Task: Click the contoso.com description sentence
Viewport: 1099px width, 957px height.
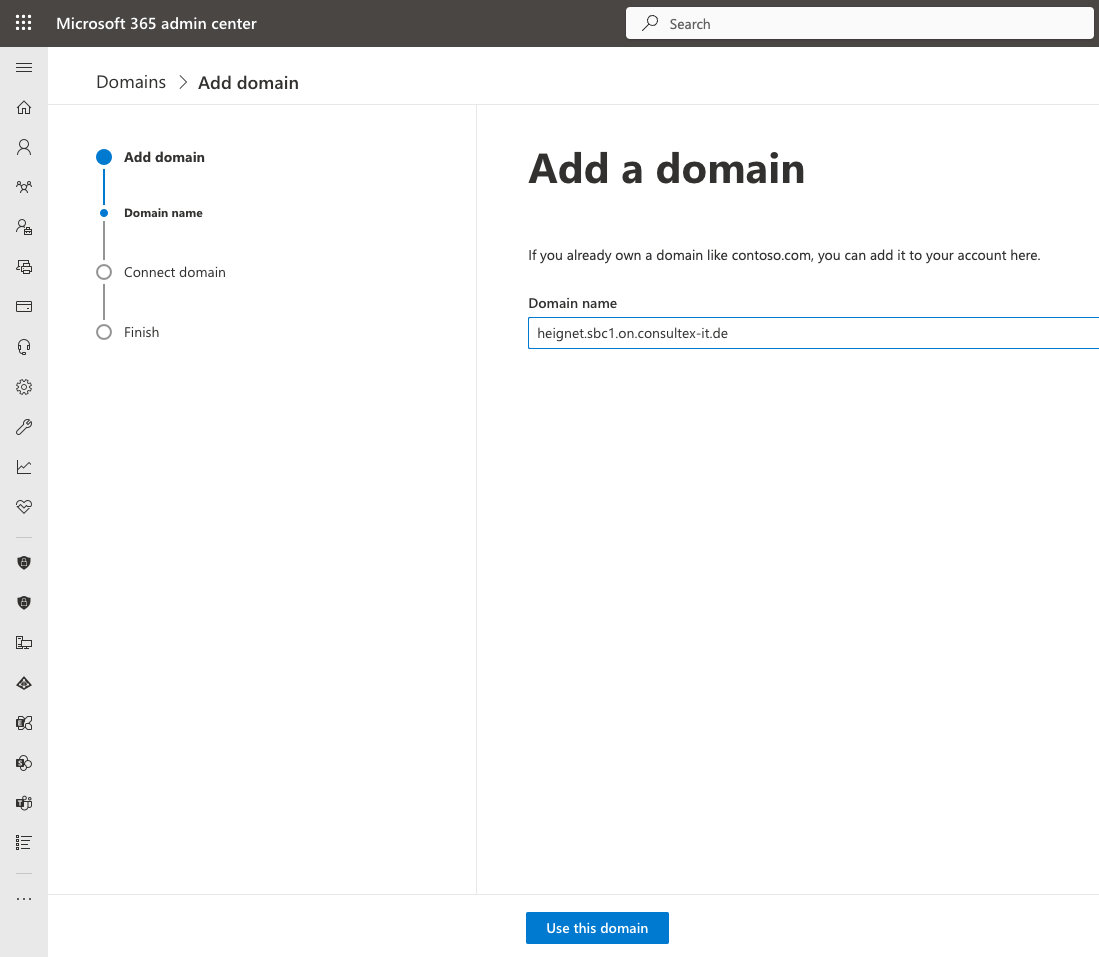Action: coord(784,255)
